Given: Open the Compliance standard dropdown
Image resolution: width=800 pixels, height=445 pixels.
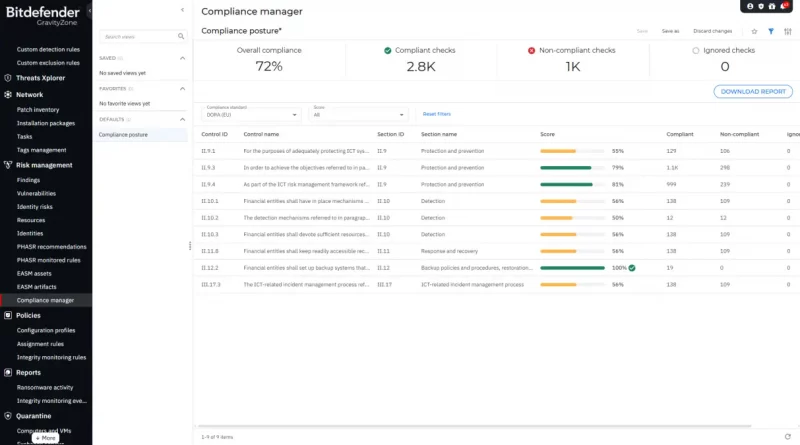Looking at the screenshot, I should click(252, 114).
